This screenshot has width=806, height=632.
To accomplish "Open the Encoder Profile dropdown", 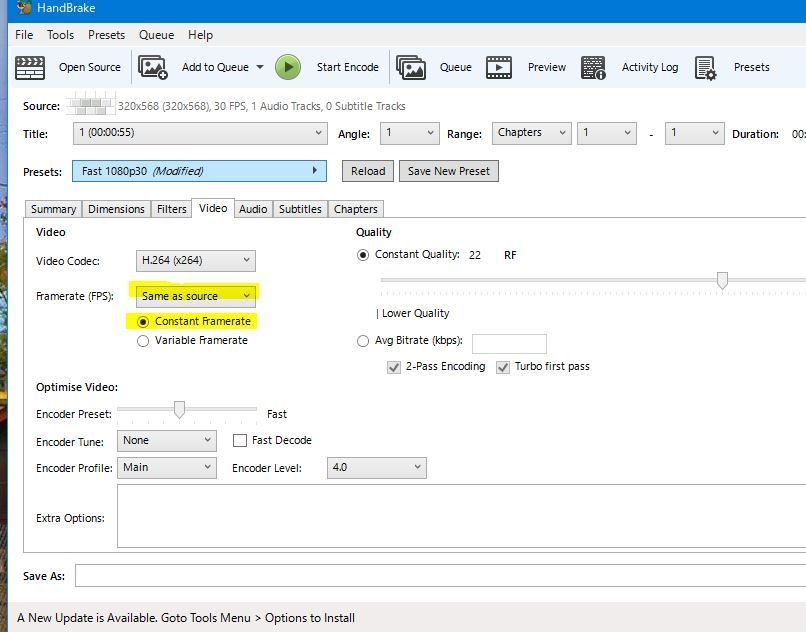I will (x=167, y=467).
